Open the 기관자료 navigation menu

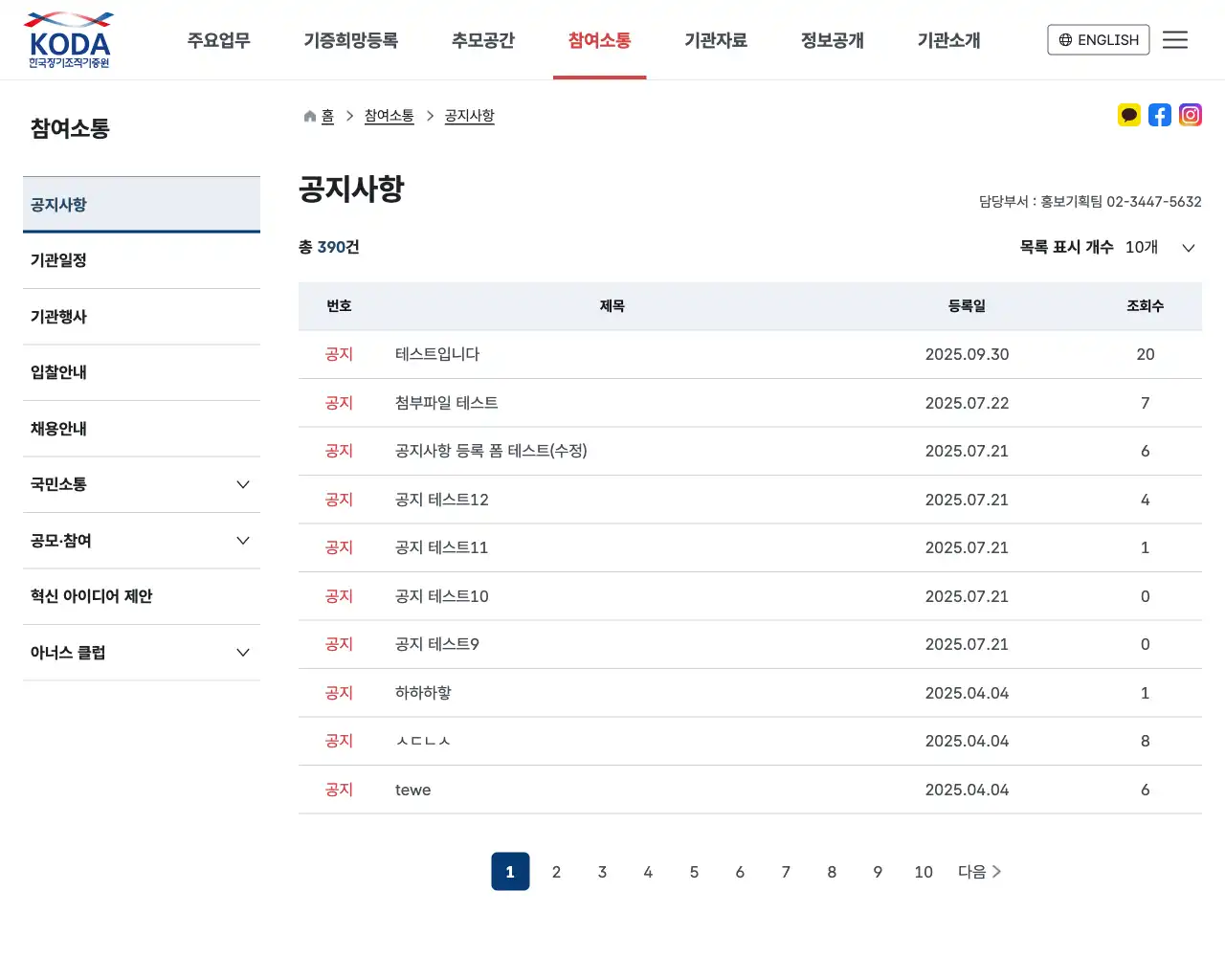pos(717,39)
